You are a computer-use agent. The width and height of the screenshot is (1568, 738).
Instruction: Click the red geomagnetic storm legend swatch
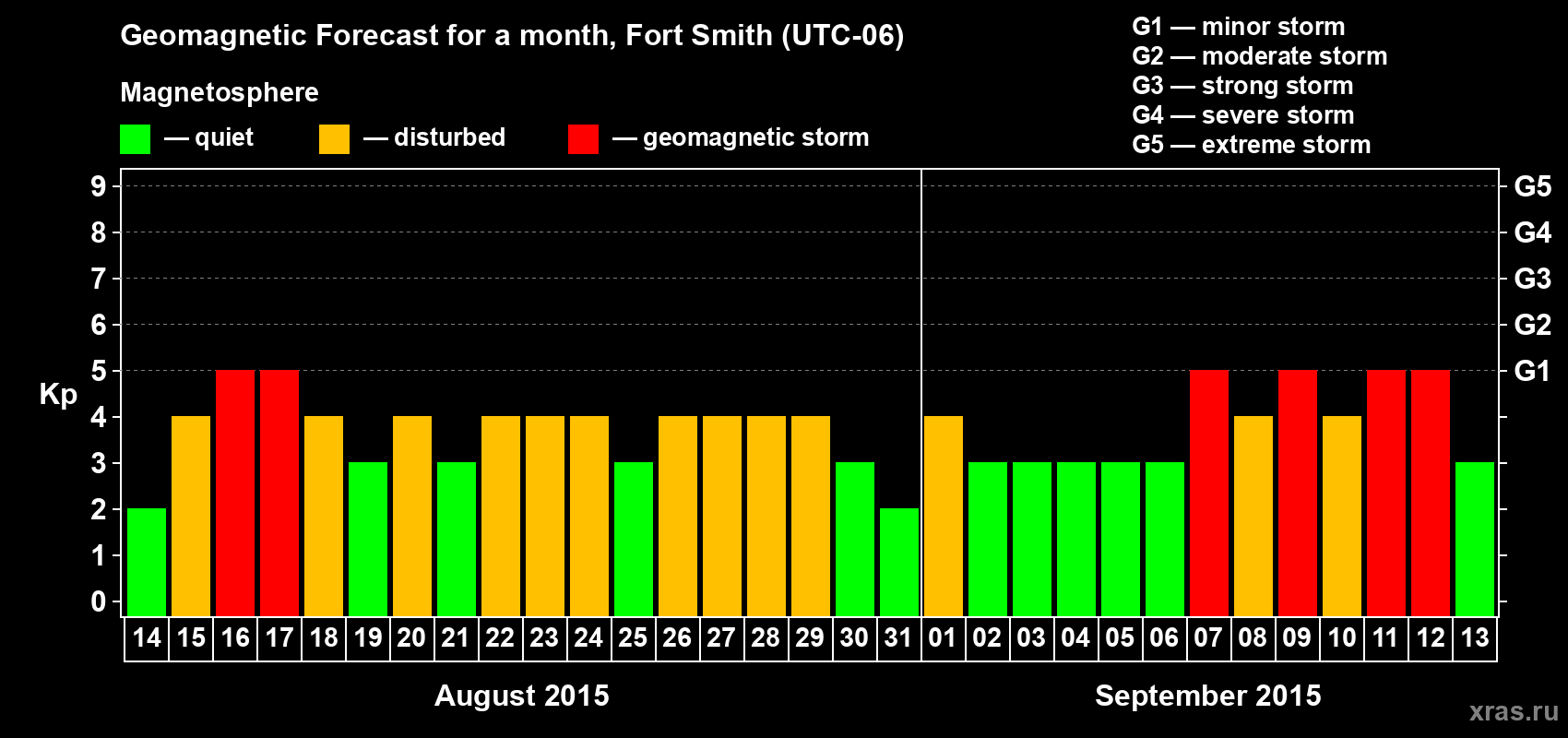[x=584, y=139]
